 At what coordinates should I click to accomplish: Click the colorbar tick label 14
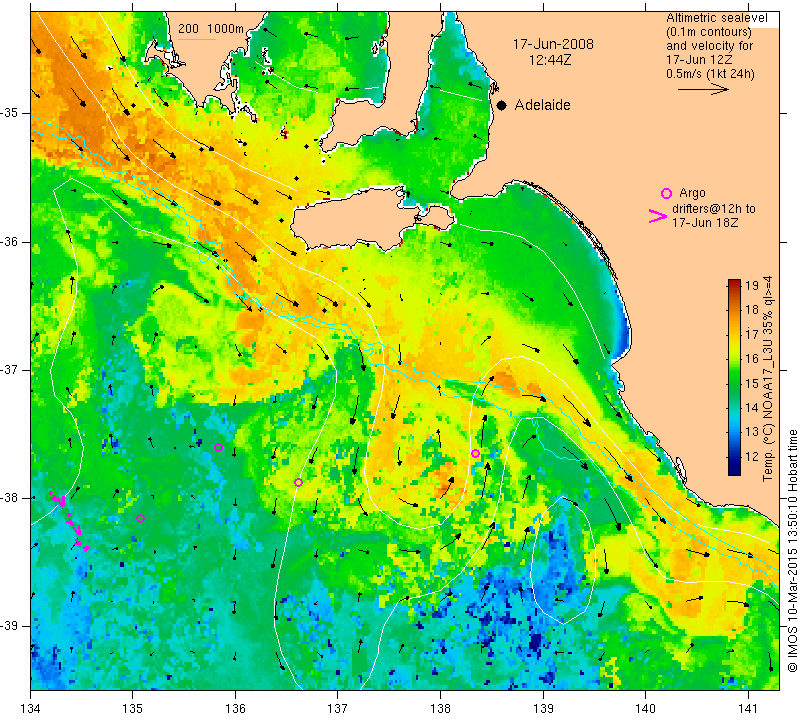coord(752,407)
